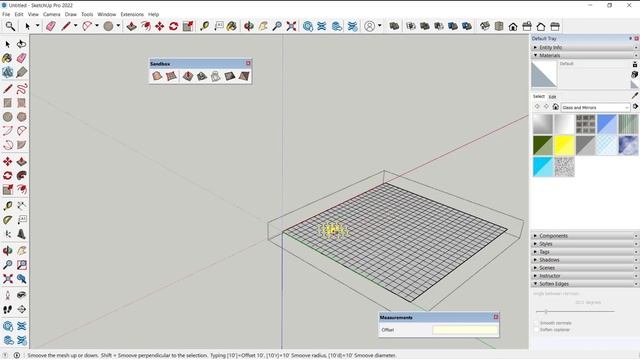Open Glass and Mirrors materials dropdown
The width and height of the screenshot is (640, 360).
tap(595, 107)
